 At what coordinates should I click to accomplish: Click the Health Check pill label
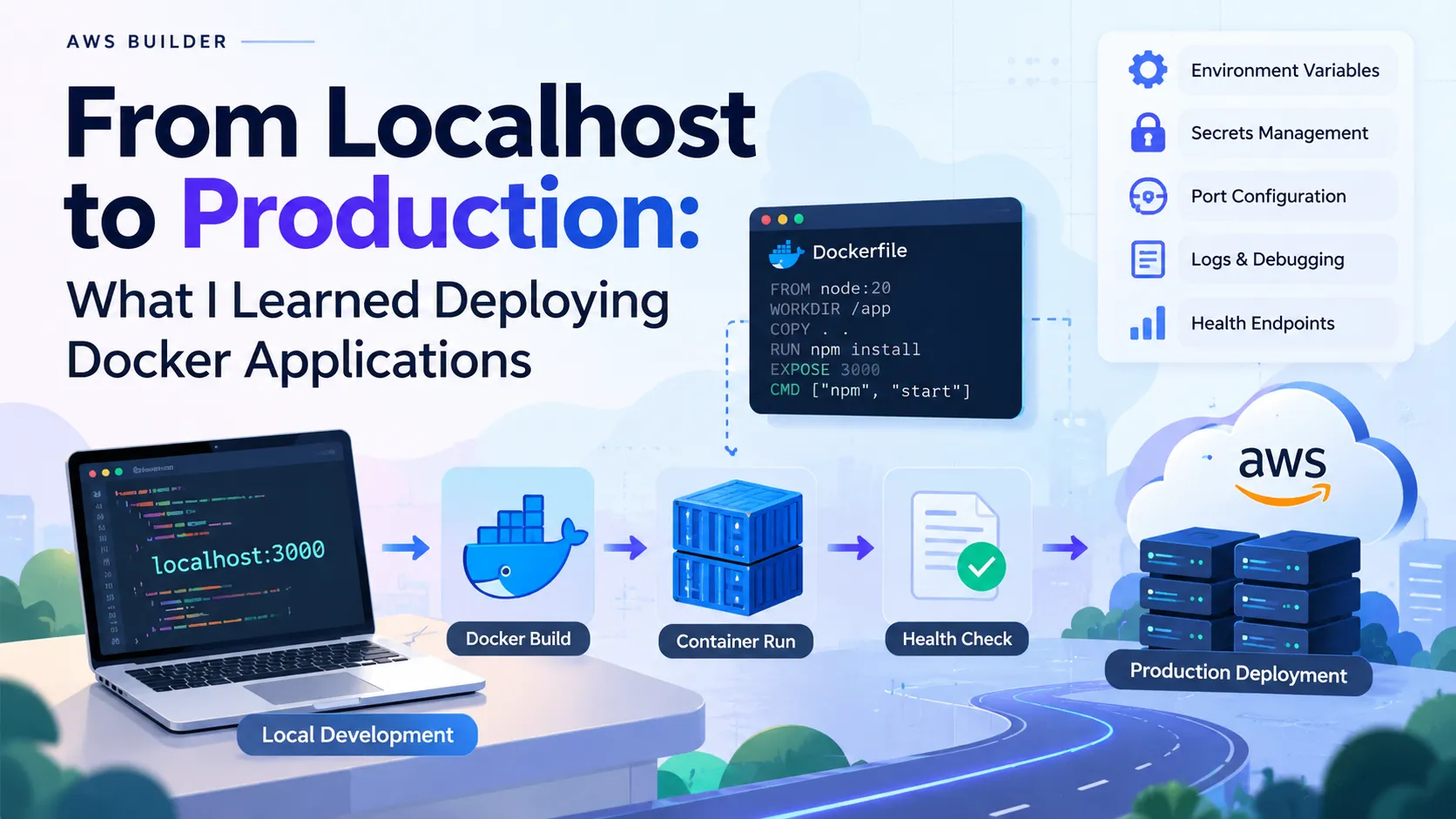pyautogui.click(x=957, y=639)
